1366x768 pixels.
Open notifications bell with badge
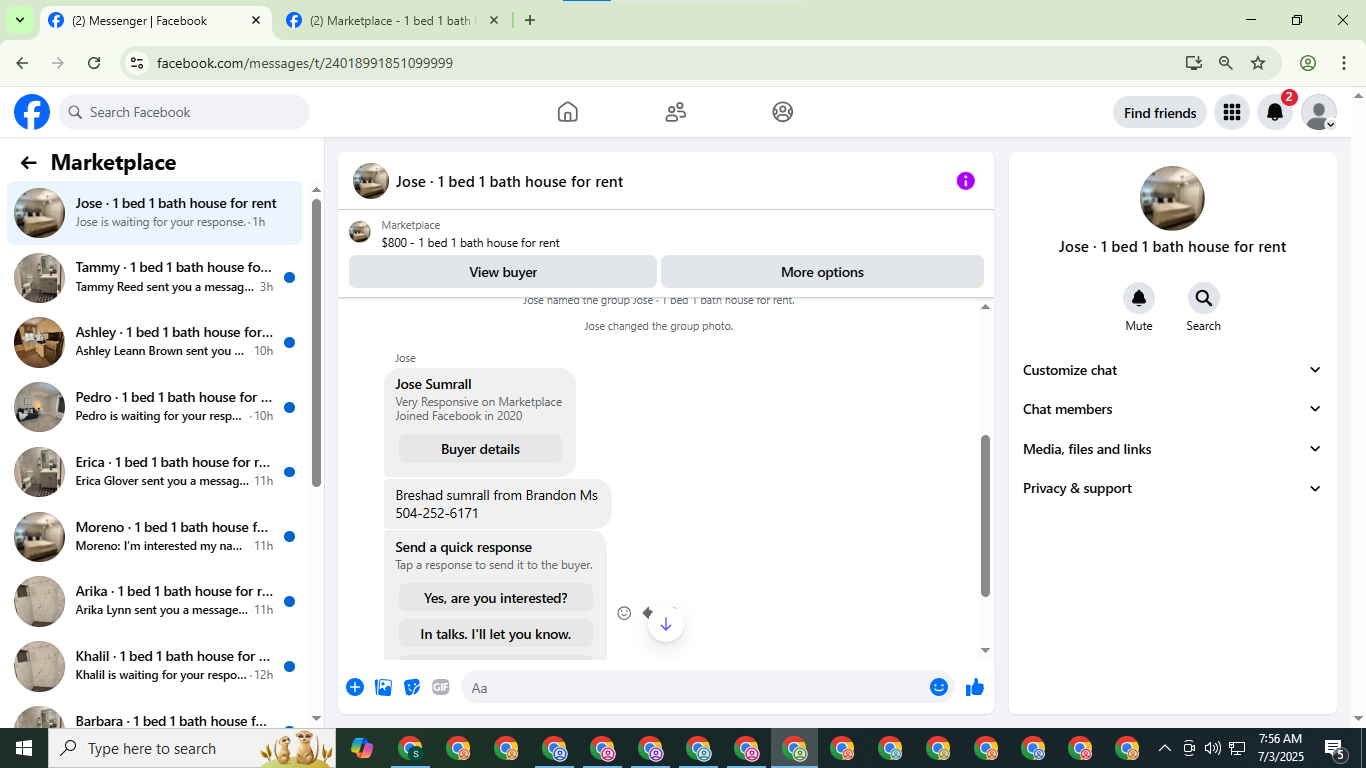point(1275,112)
